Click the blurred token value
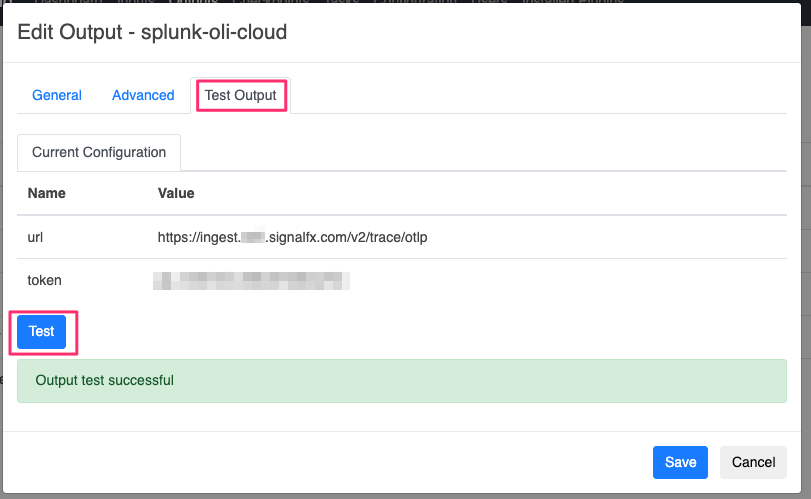811x499 pixels. [250, 280]
